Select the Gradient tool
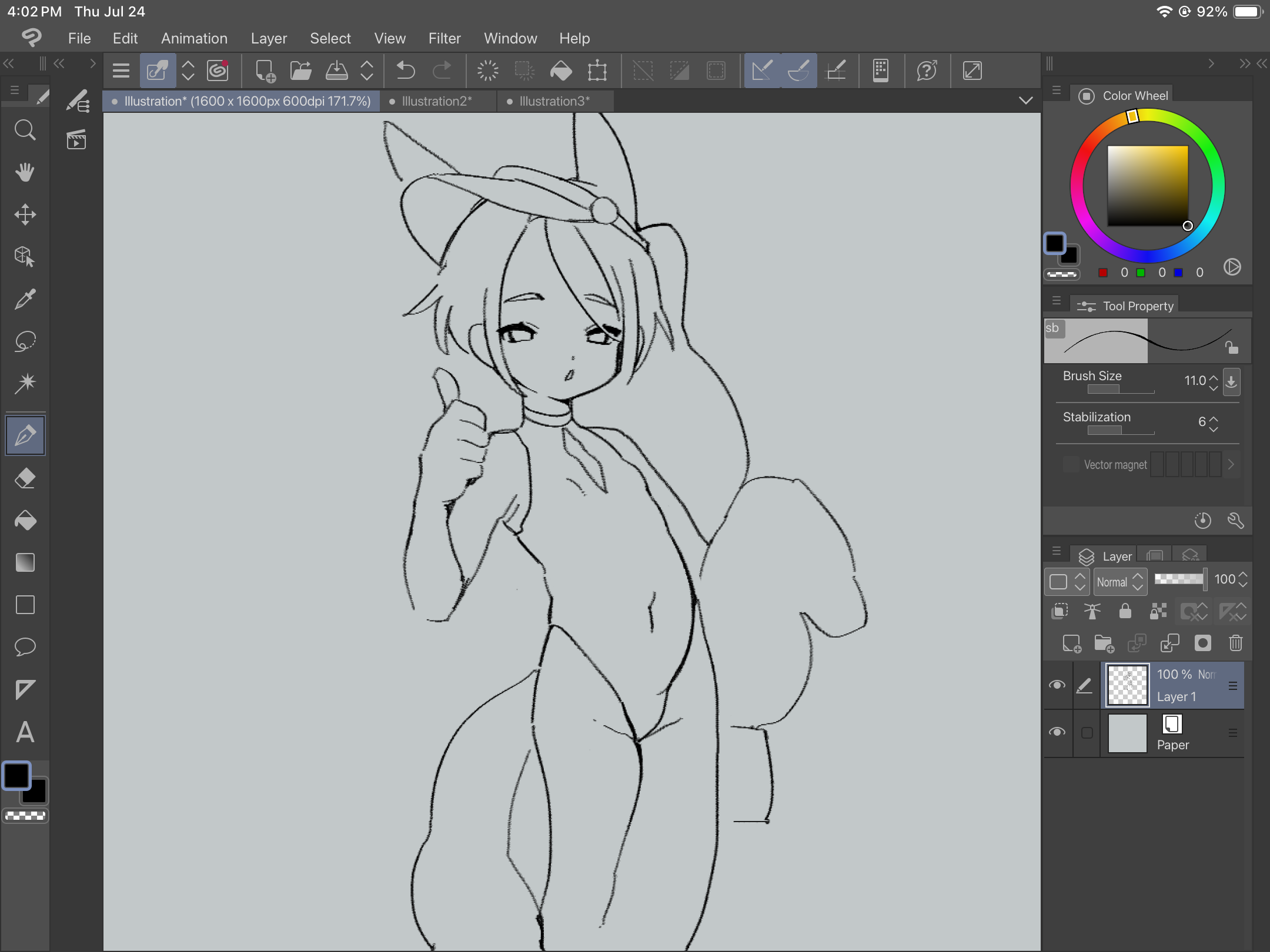This screenshot has width=1270, height=952. point(25,562)
